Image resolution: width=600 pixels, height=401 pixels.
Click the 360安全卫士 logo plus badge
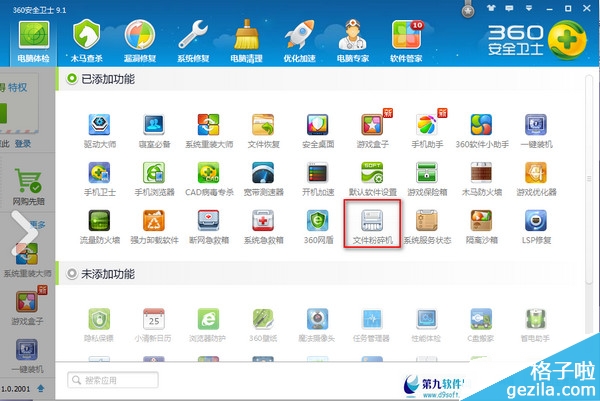click(x=567, y=40)
